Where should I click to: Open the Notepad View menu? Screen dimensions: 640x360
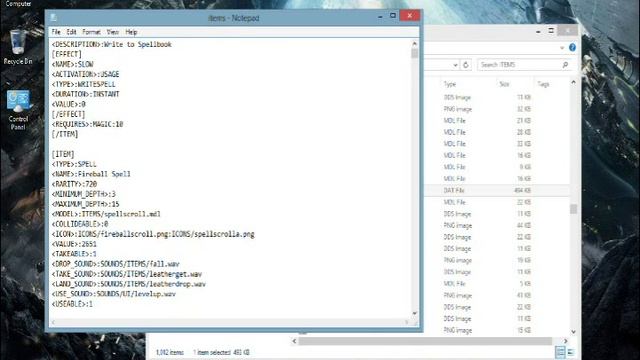click(113, 32)
